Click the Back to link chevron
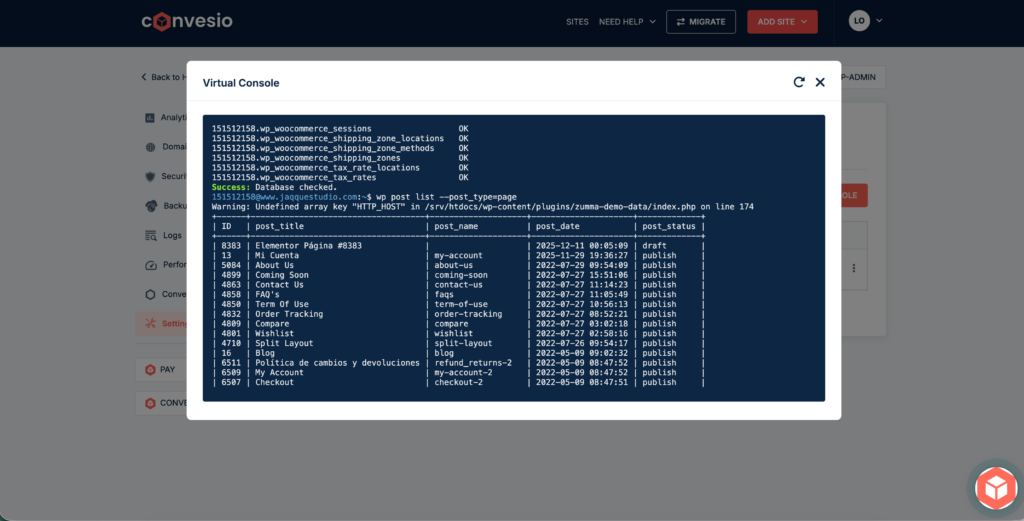 point(144,77)
